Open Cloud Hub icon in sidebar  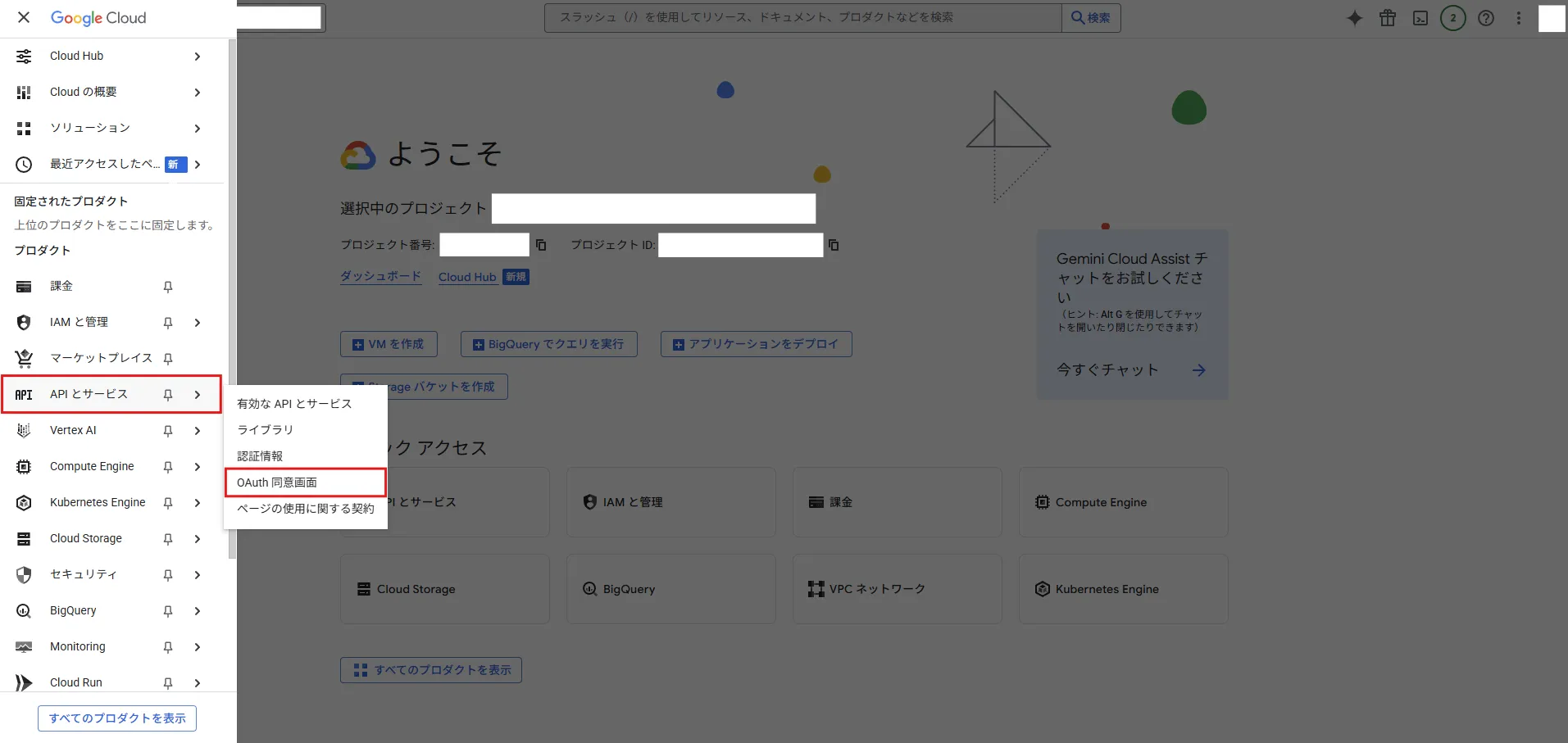click(x=24, y=57)
